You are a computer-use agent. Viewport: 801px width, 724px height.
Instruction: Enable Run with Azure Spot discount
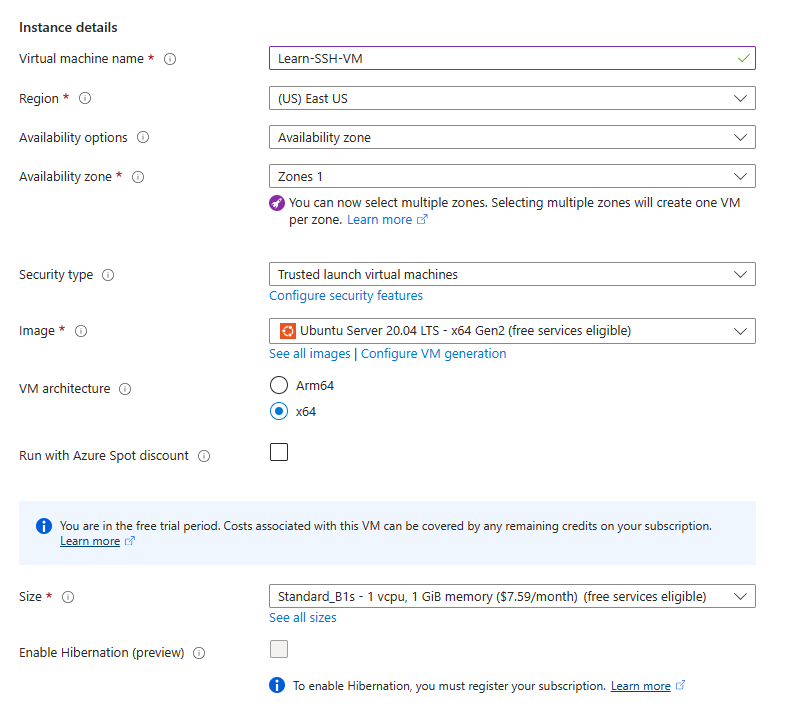(x=278, y=452)
